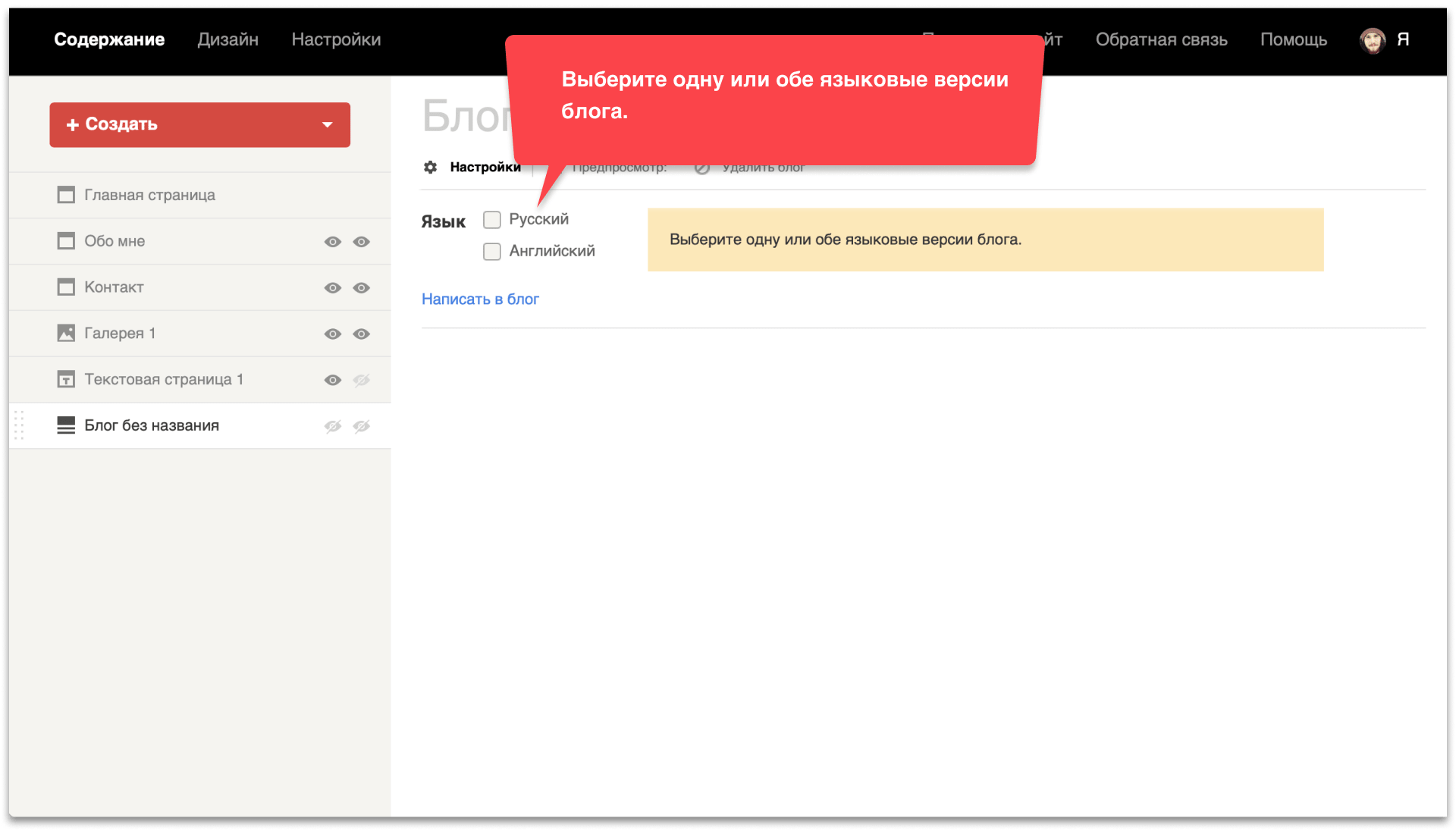Image resolution: width=1456 pixels, height=834 pixels.
Task: Open the Помощь menu item
Action: [1293, 39]
